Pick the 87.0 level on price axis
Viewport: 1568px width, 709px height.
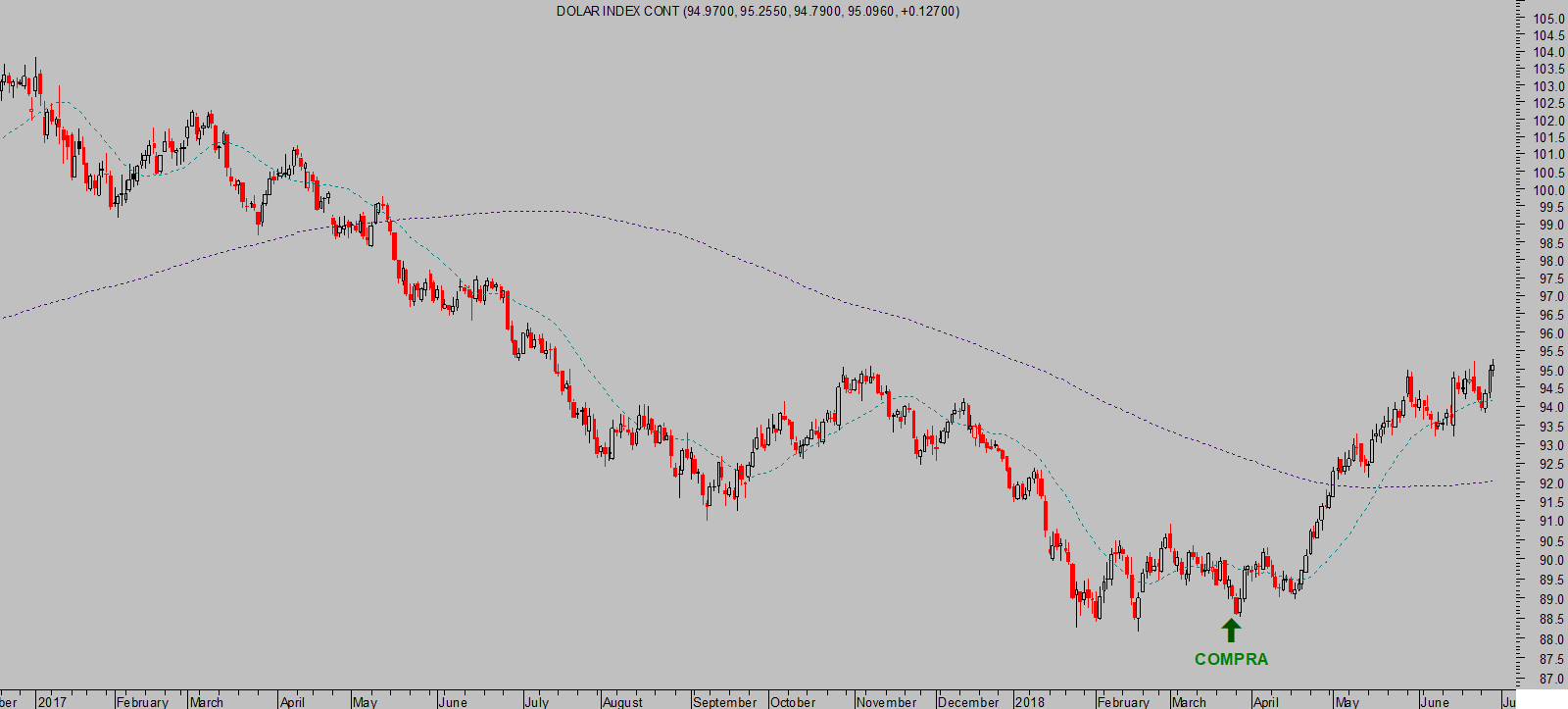click(1549, 679)
